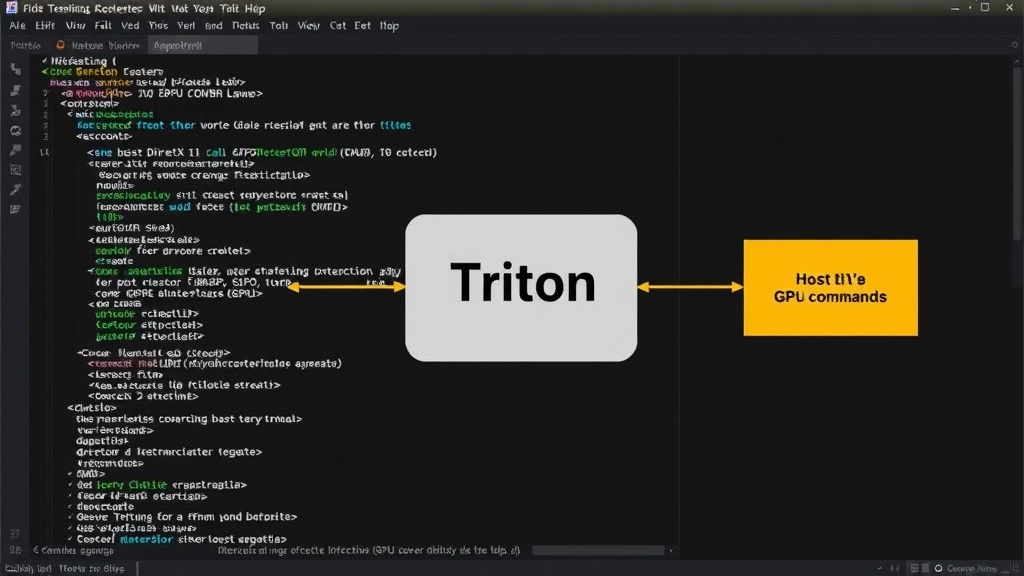Click the code line containing 'best DiretX 11'

pos(262,152)
